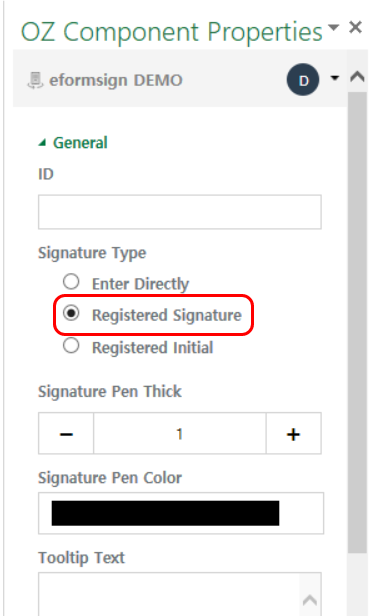The image size is (375, 616).
Task: Click the vertical scrollbar thumb
Action: 357,323
